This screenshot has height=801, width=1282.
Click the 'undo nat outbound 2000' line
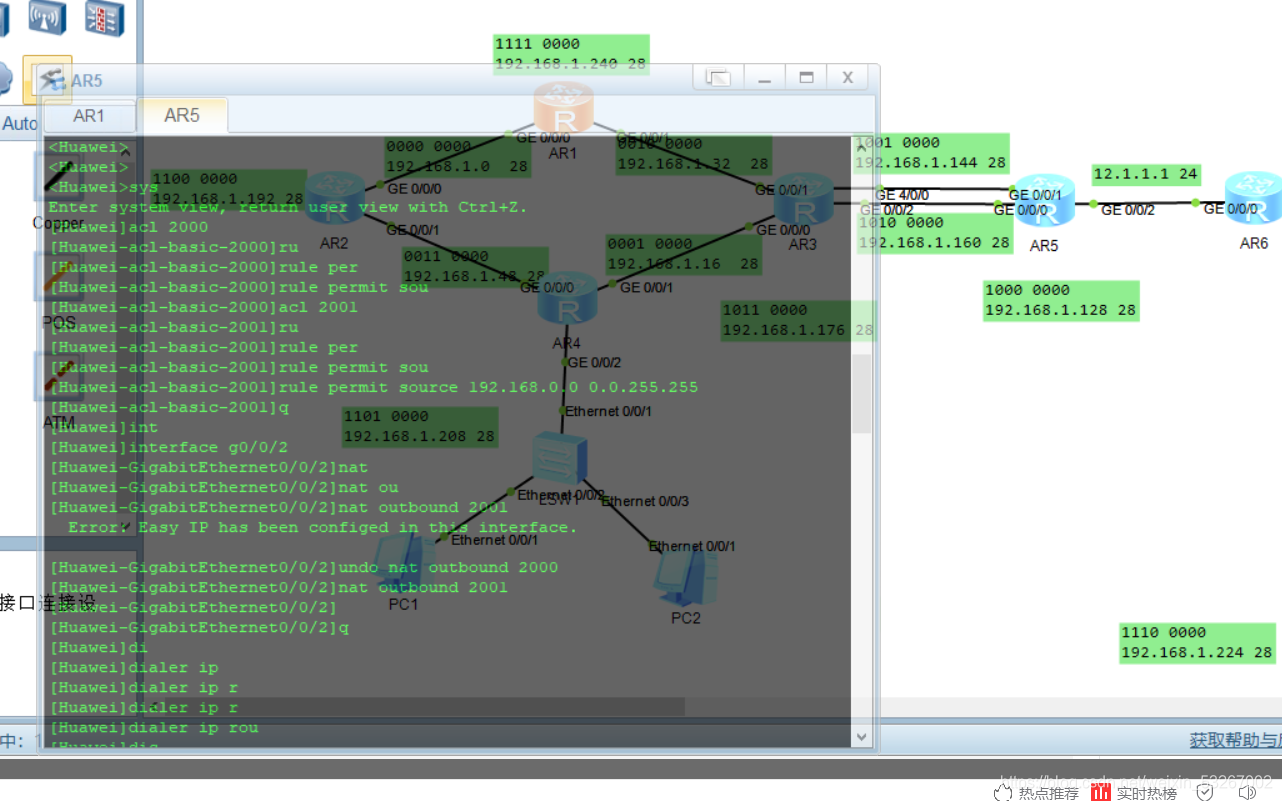click(x=304, y=567)
